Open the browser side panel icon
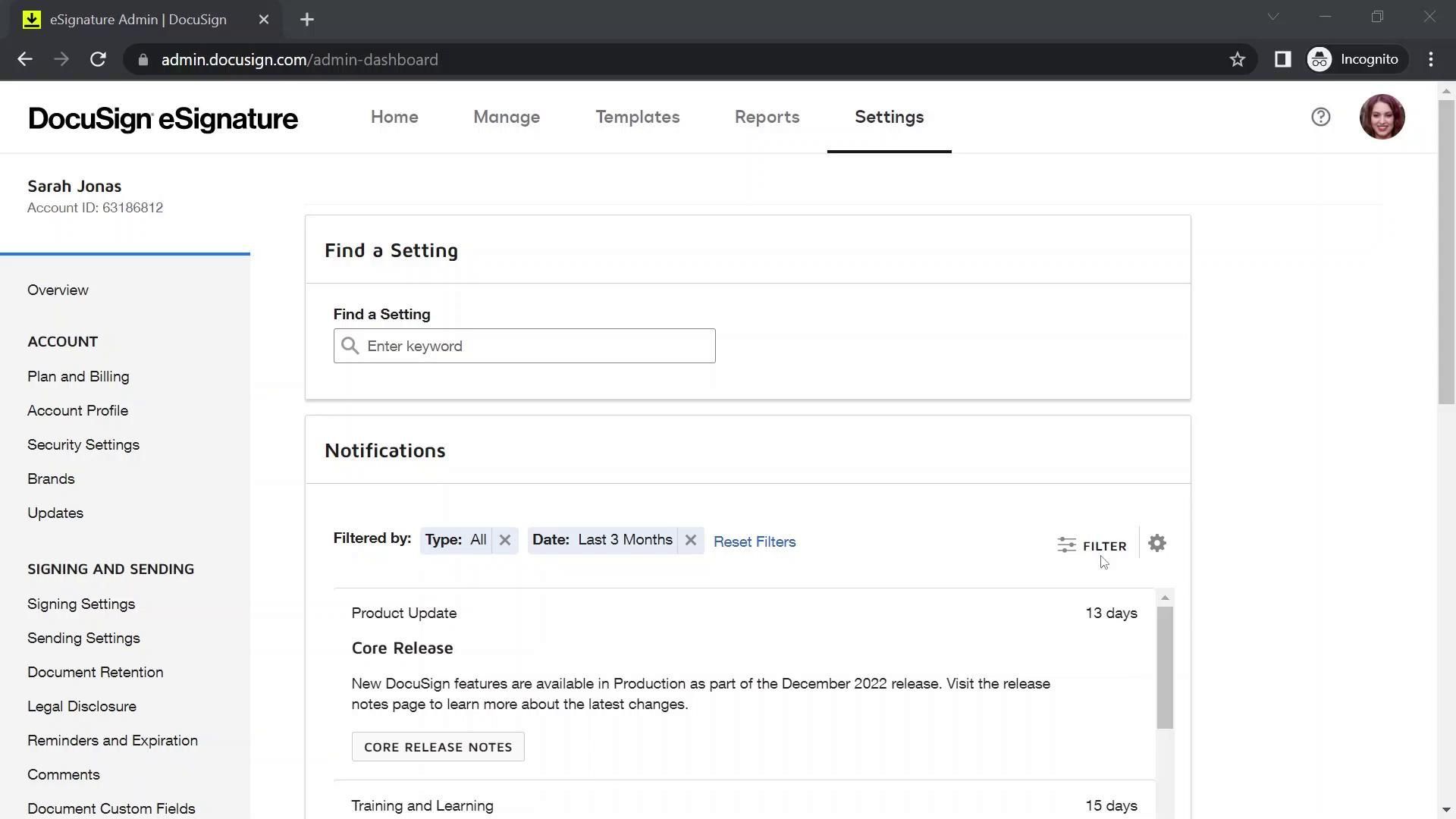 tap(1282, 60)
